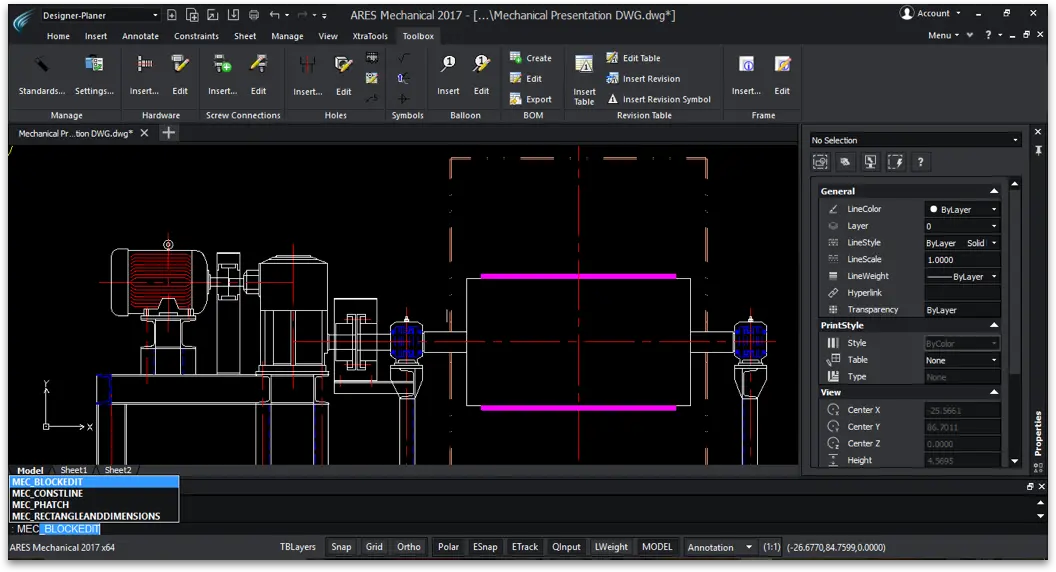
Task: Toggle LWeight in the status bar
Action: tap(611, 547)
